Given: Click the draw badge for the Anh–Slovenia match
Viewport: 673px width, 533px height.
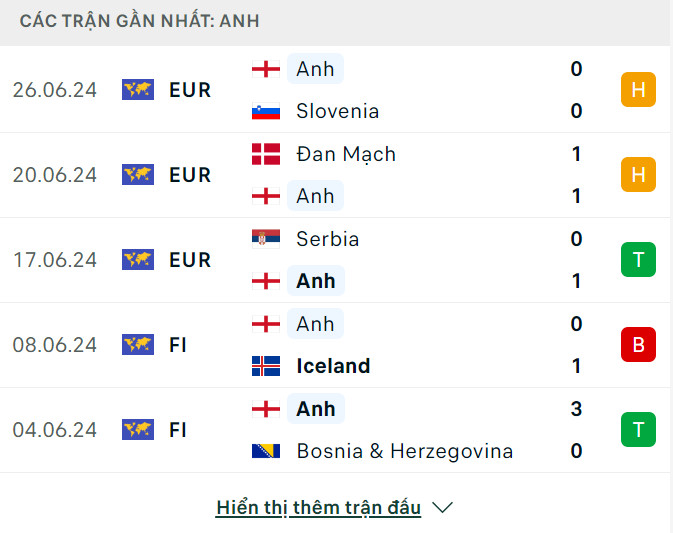Looking at the screenshot, I should (x=638, y=90).
